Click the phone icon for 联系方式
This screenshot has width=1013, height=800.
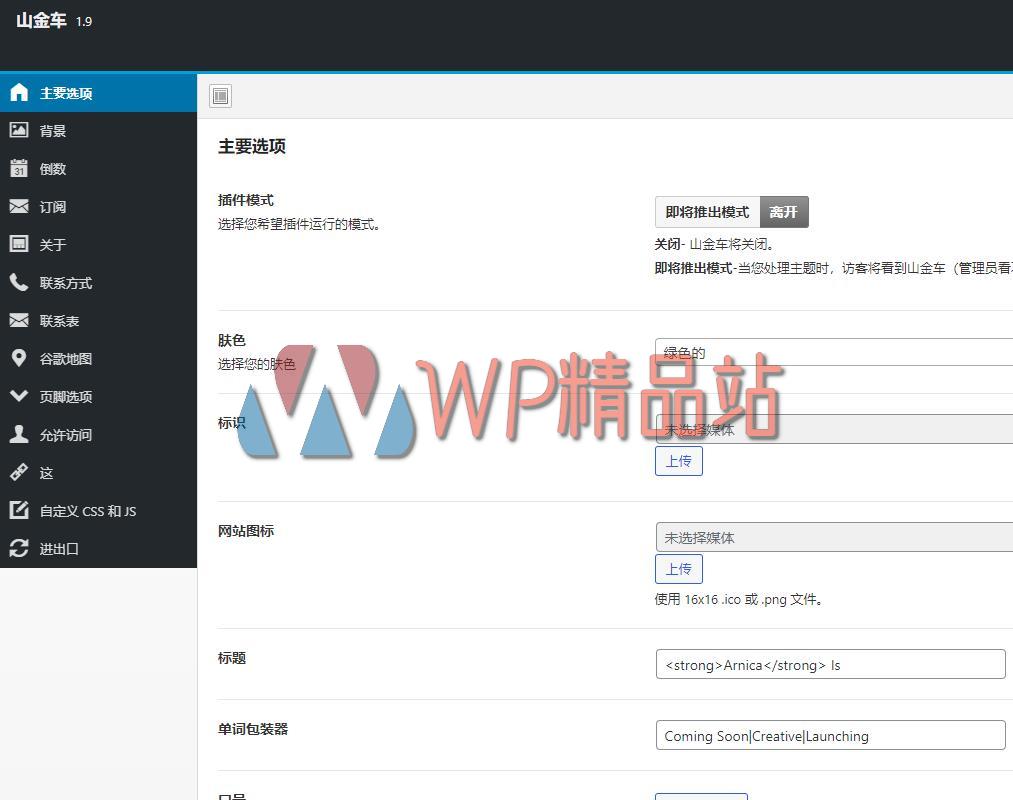19,282
